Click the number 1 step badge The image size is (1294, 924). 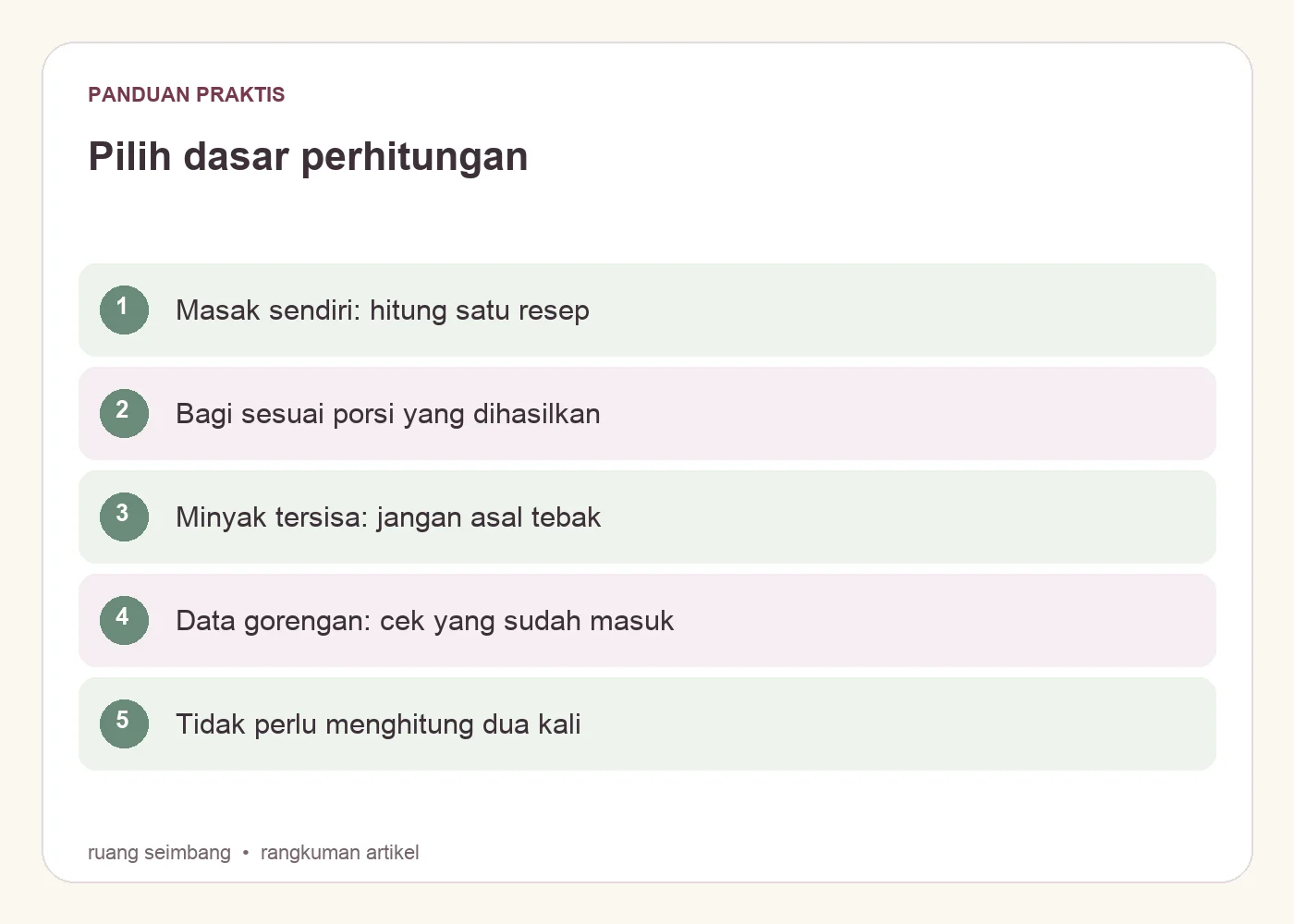(x=124, y=310)
